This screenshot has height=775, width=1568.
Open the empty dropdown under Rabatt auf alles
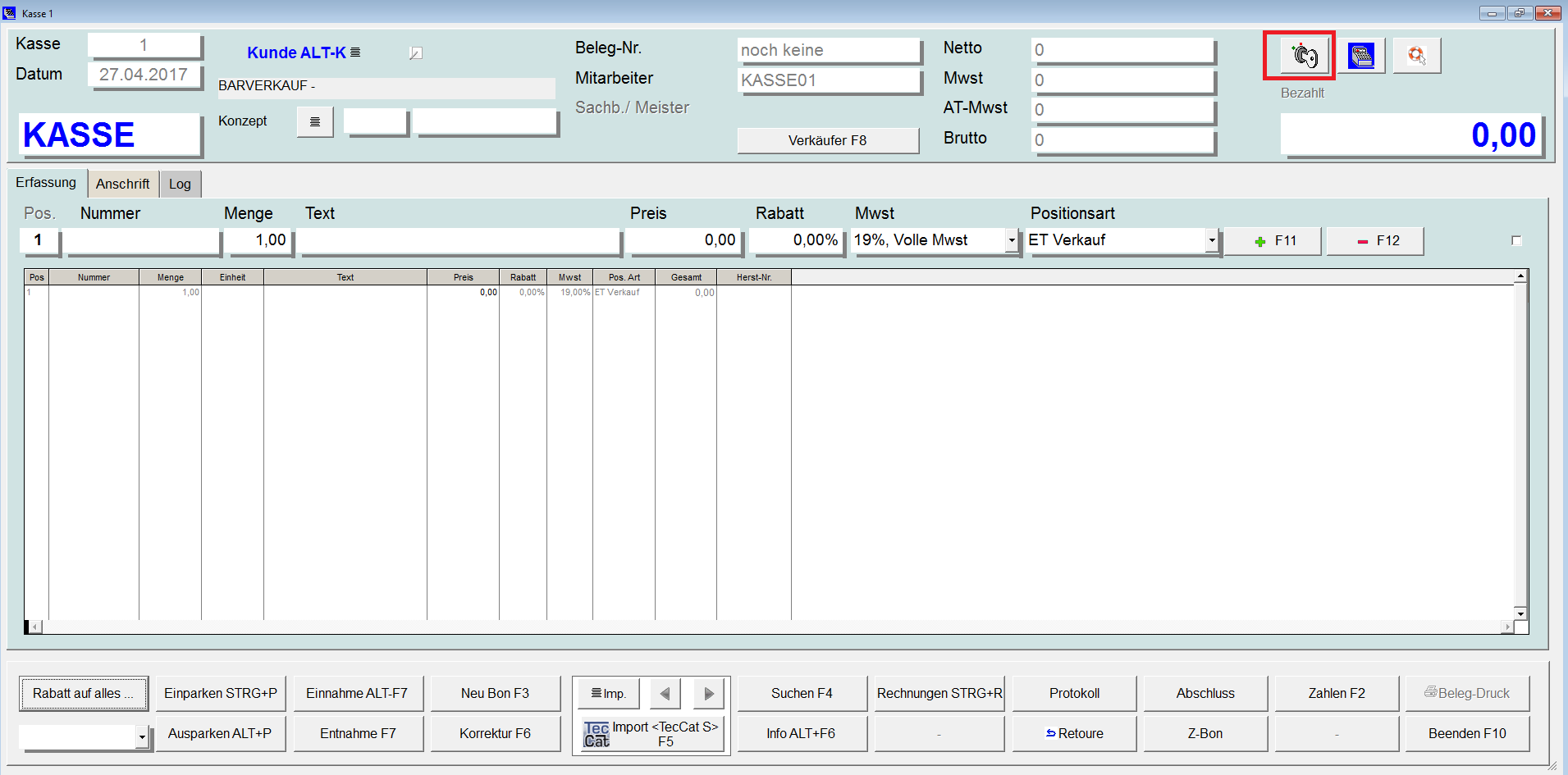(142, 736)
